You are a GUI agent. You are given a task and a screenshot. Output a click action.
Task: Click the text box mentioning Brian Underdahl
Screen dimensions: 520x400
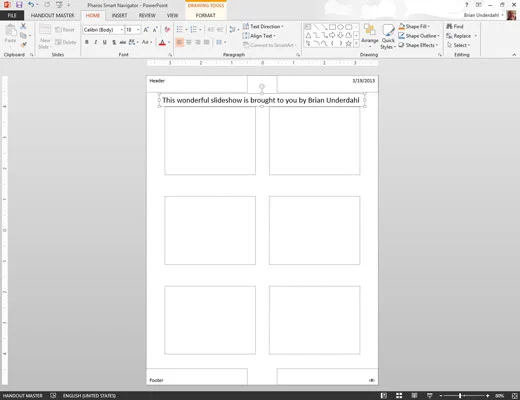pos(262,100)
